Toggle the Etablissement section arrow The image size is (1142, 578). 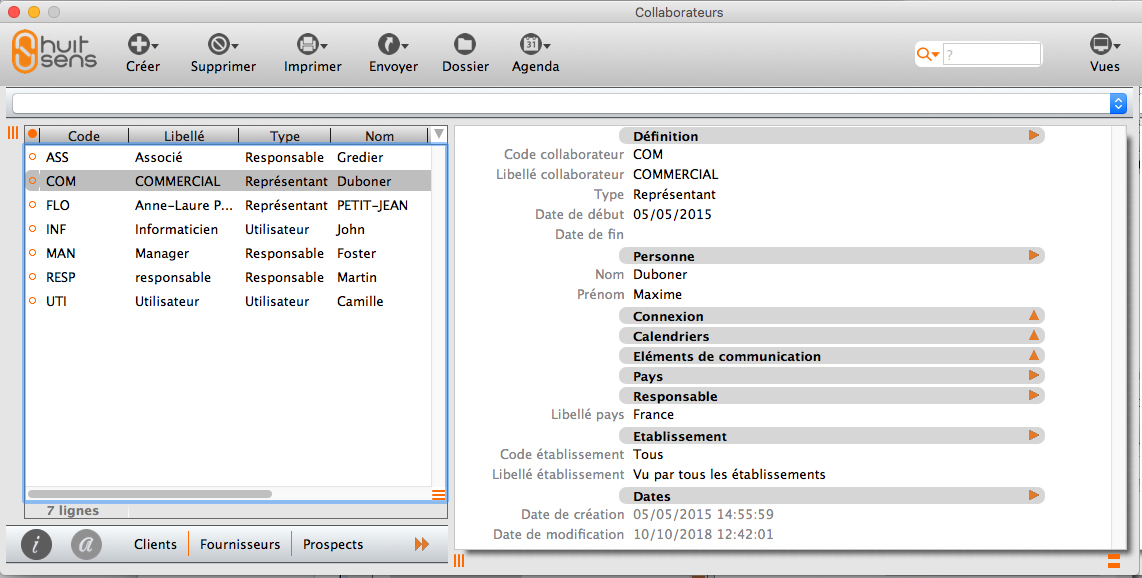click(1033, 435)
